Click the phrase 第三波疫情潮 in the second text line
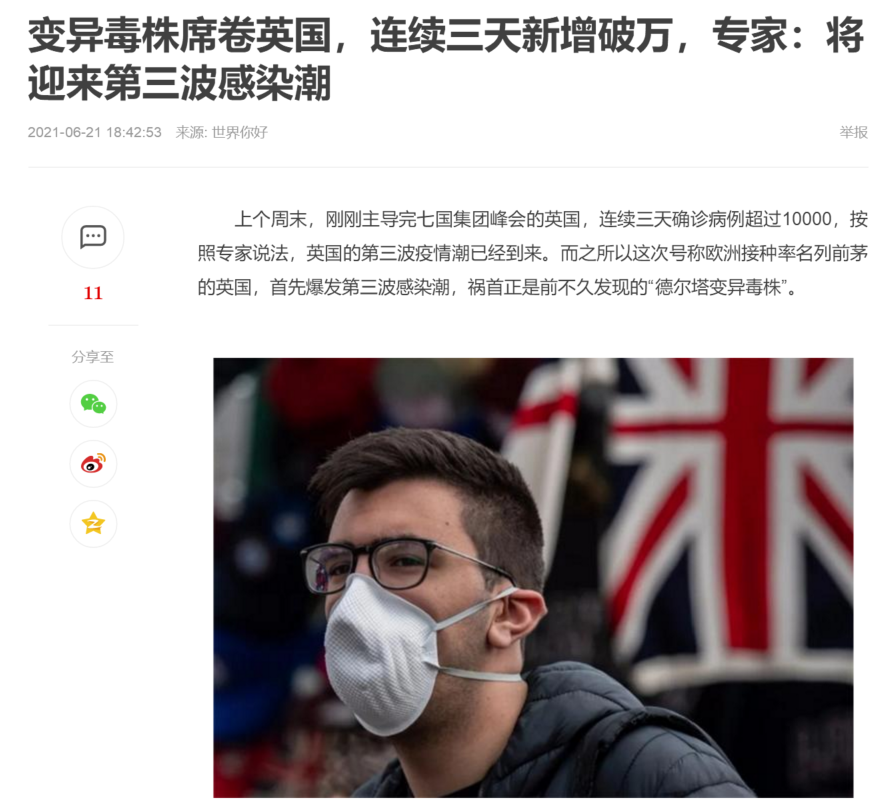The height and width of the screenshot is (802, 887). pos(415,253)
